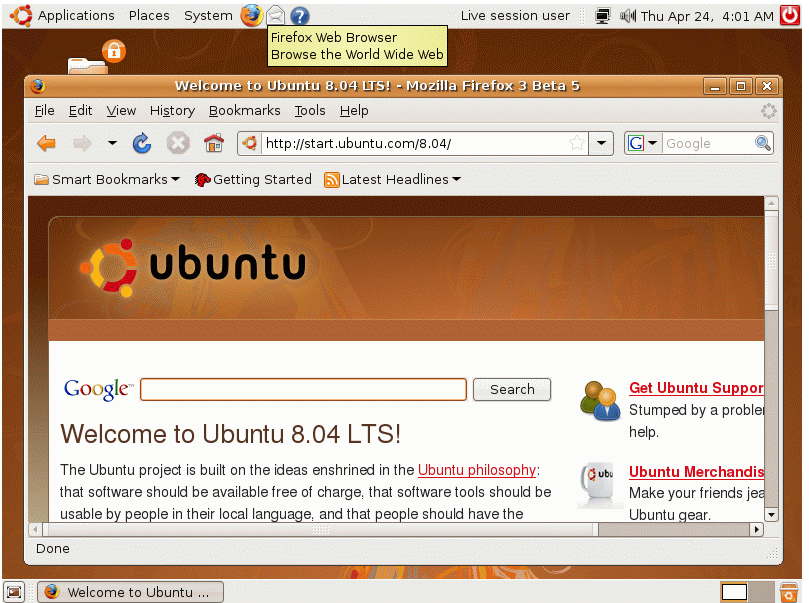This screenshot has width=809, height=603.
Task: Click the search magnifier icon
Action: click(763, 143)
